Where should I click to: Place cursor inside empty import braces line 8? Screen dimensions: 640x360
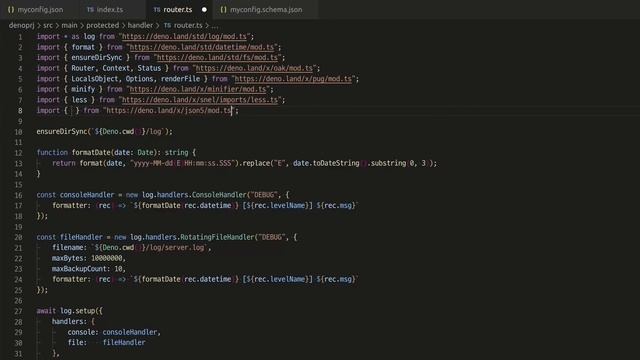[71, 111]
